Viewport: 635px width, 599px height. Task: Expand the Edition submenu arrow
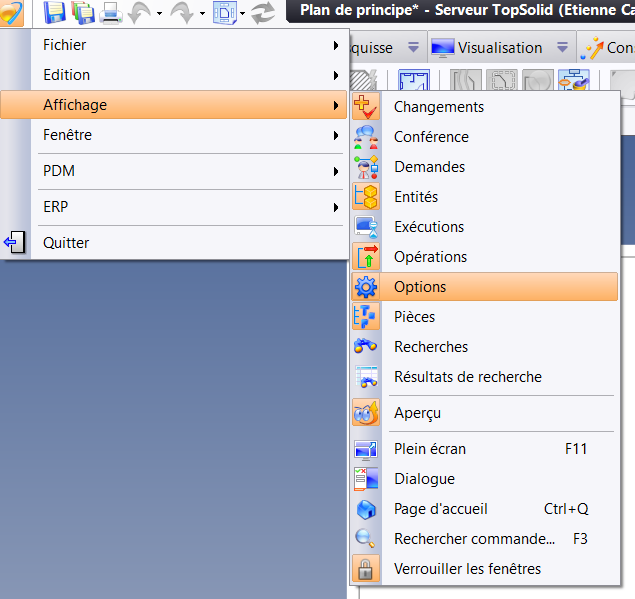point(336,75)
